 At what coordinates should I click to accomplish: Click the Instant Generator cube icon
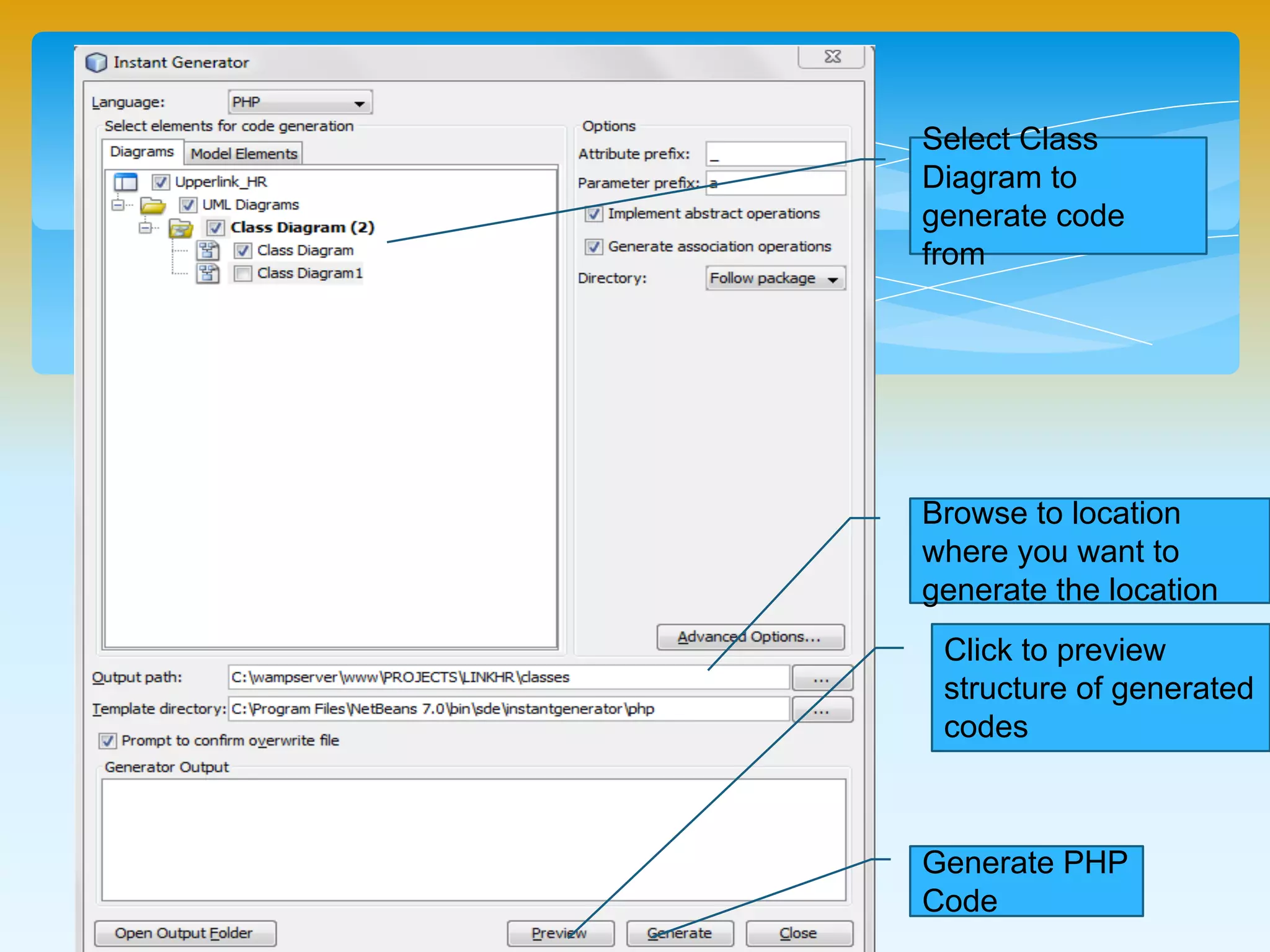coord(96,63)
